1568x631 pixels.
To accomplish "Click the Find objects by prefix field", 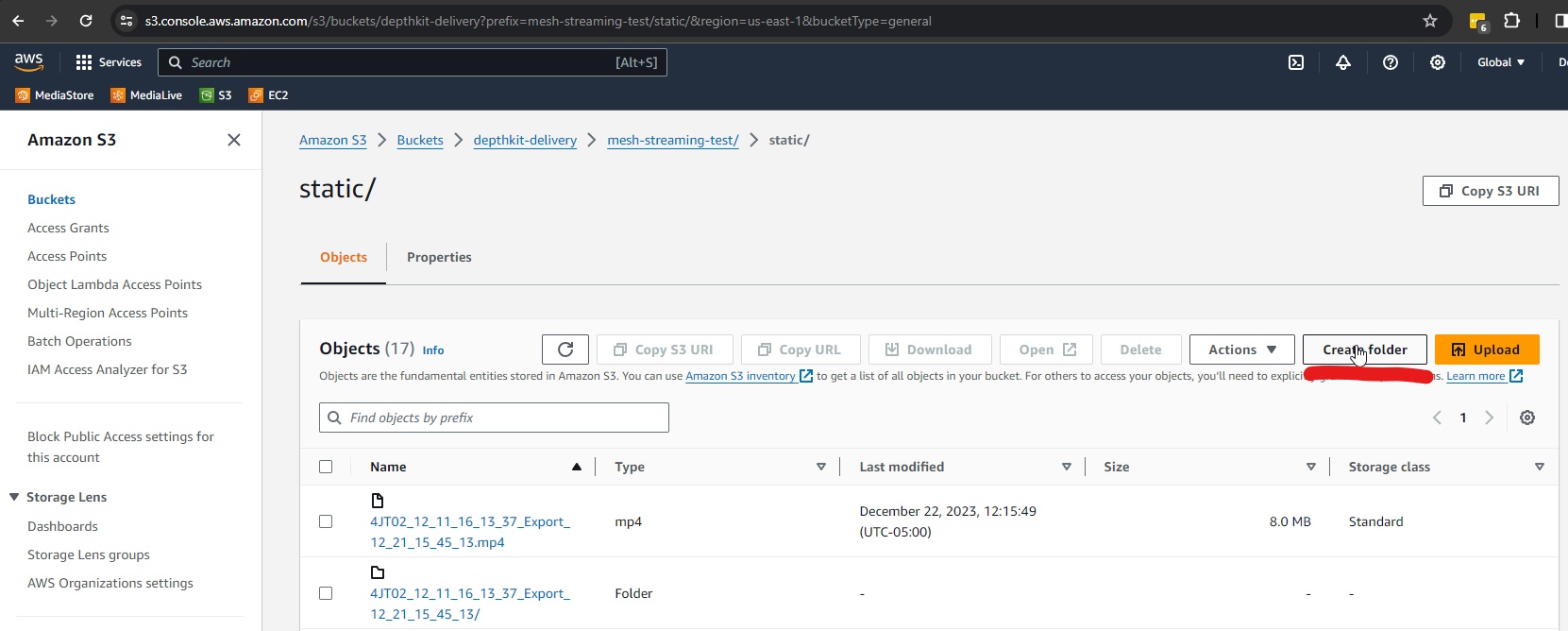I will point(494,418).
